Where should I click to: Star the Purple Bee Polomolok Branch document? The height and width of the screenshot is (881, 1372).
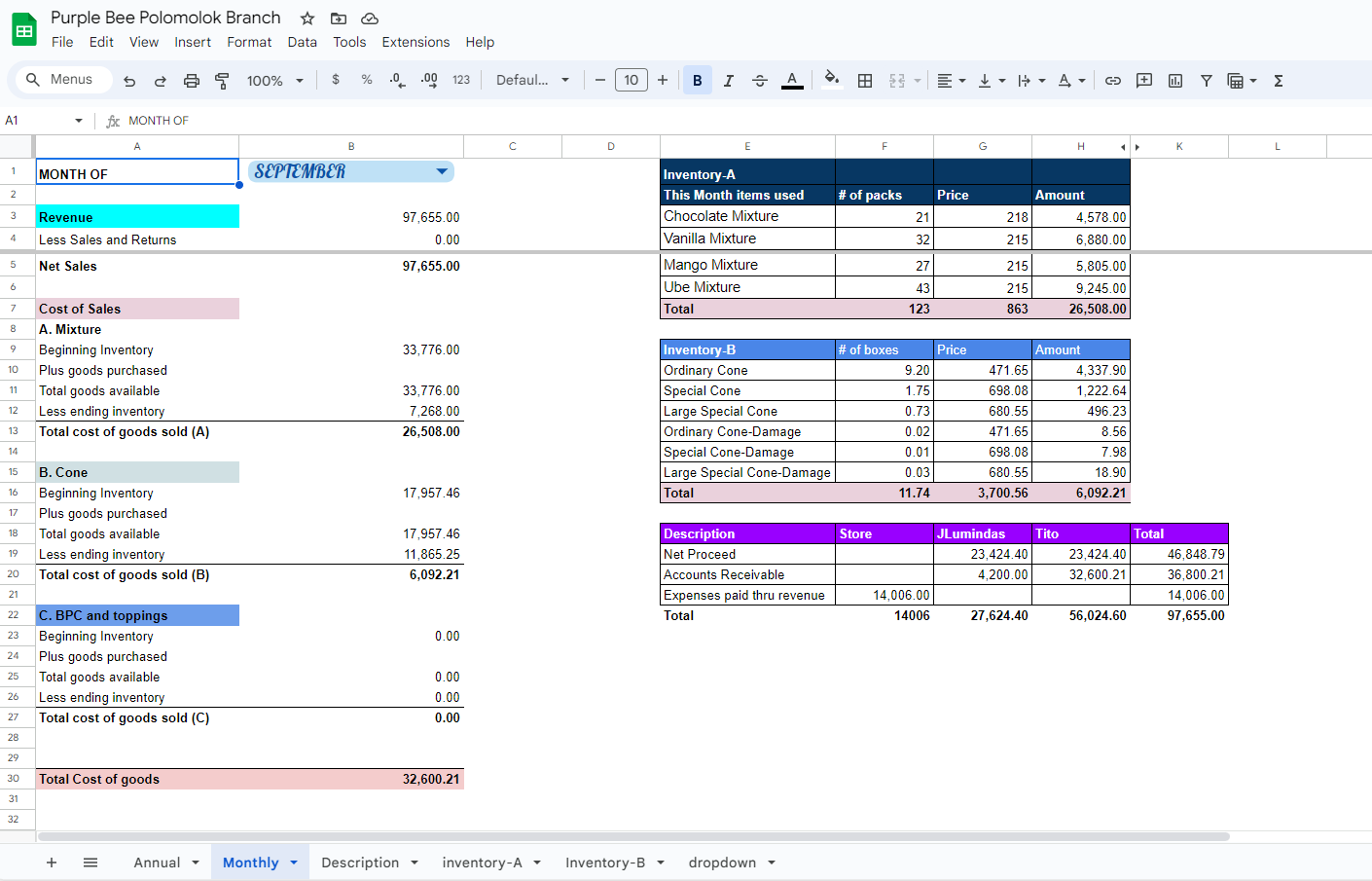pos(307,18)
